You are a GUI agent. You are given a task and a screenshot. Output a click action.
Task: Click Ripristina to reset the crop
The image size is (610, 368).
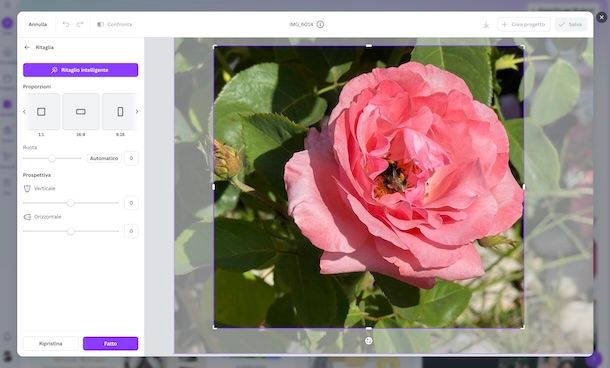tap(51, 343)
